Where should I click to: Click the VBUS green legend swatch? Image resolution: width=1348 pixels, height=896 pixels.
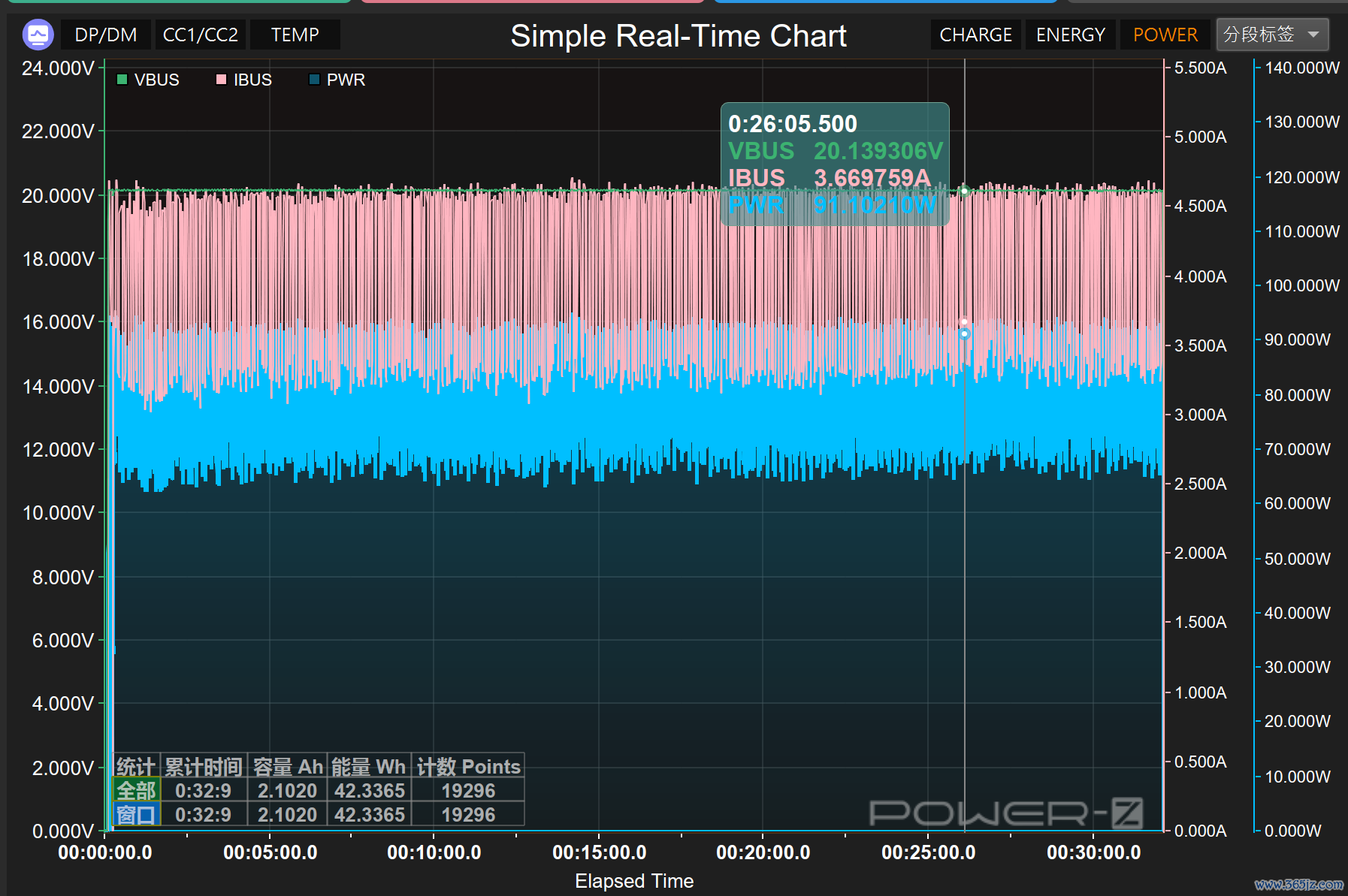tap(122, 80)
